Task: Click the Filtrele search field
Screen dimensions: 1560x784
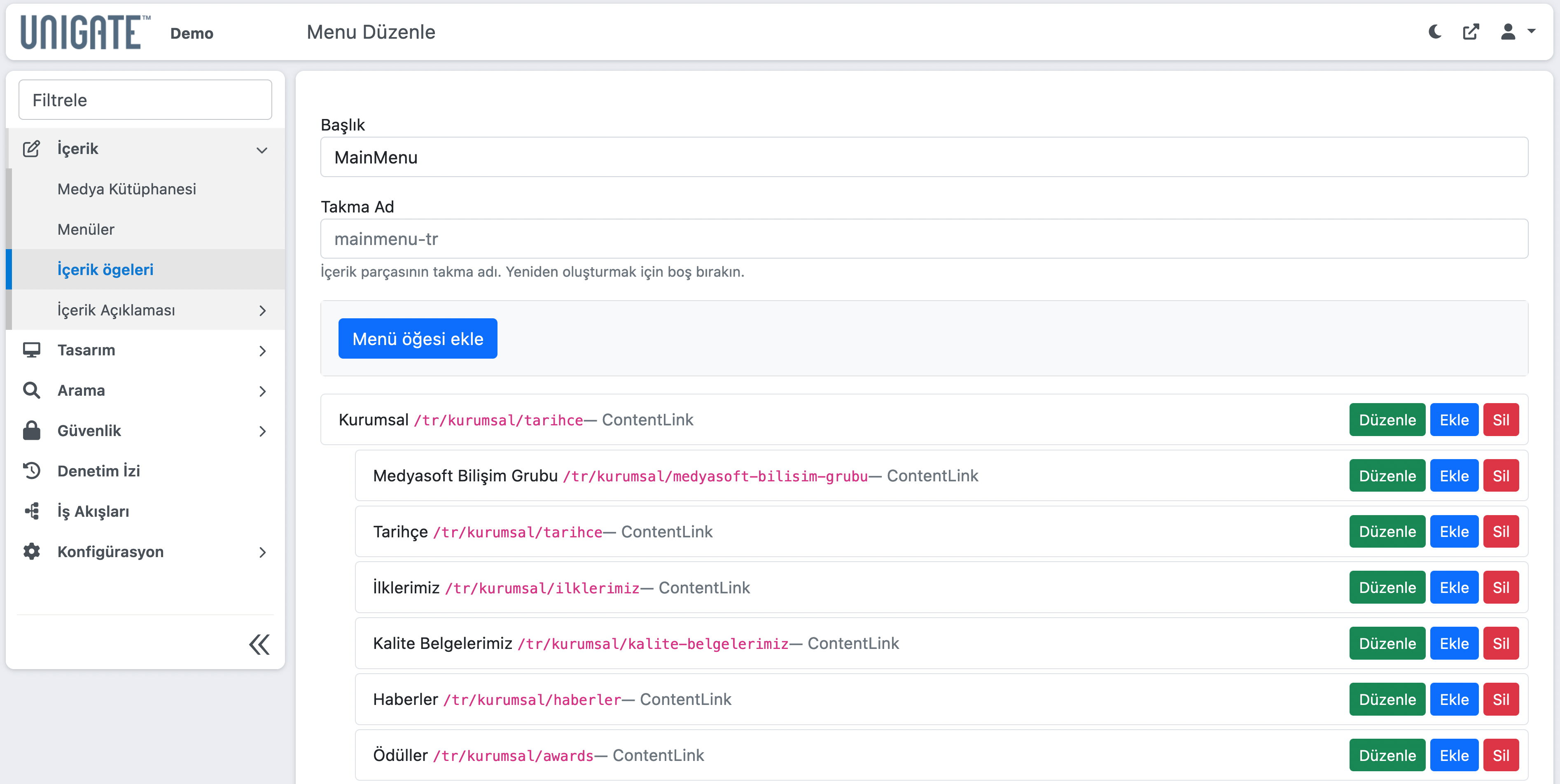Action: [145, 100]
